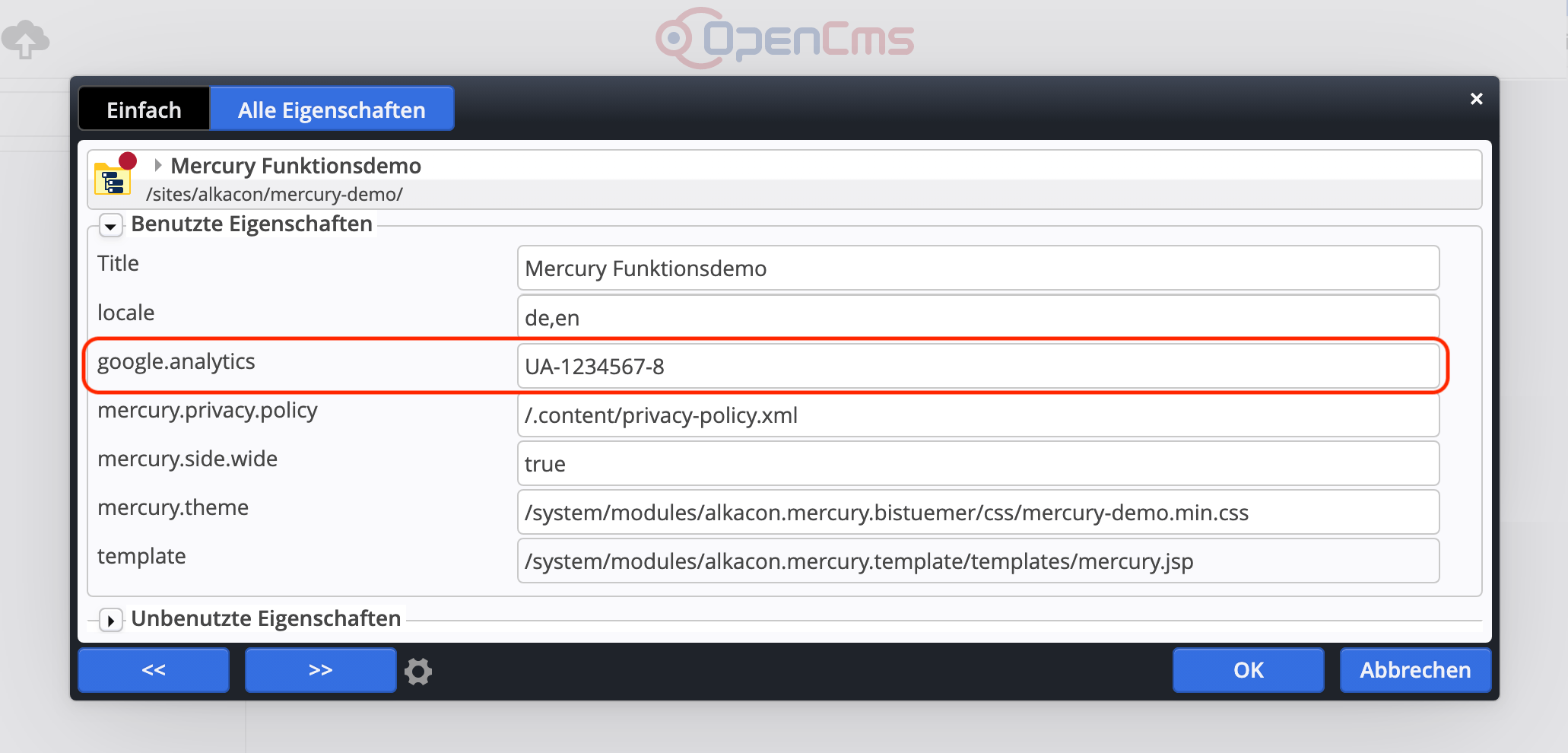The width and height of the screenshot is (1568, 753).
Task: Cancel the dialog with Abbrechen
Action: pos(1414,670)
